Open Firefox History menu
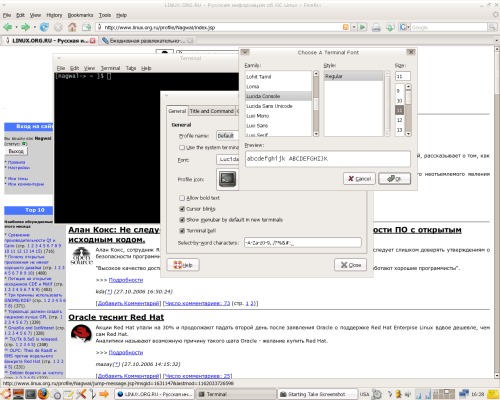Screen dimensions: 500x400 point(54,15)
